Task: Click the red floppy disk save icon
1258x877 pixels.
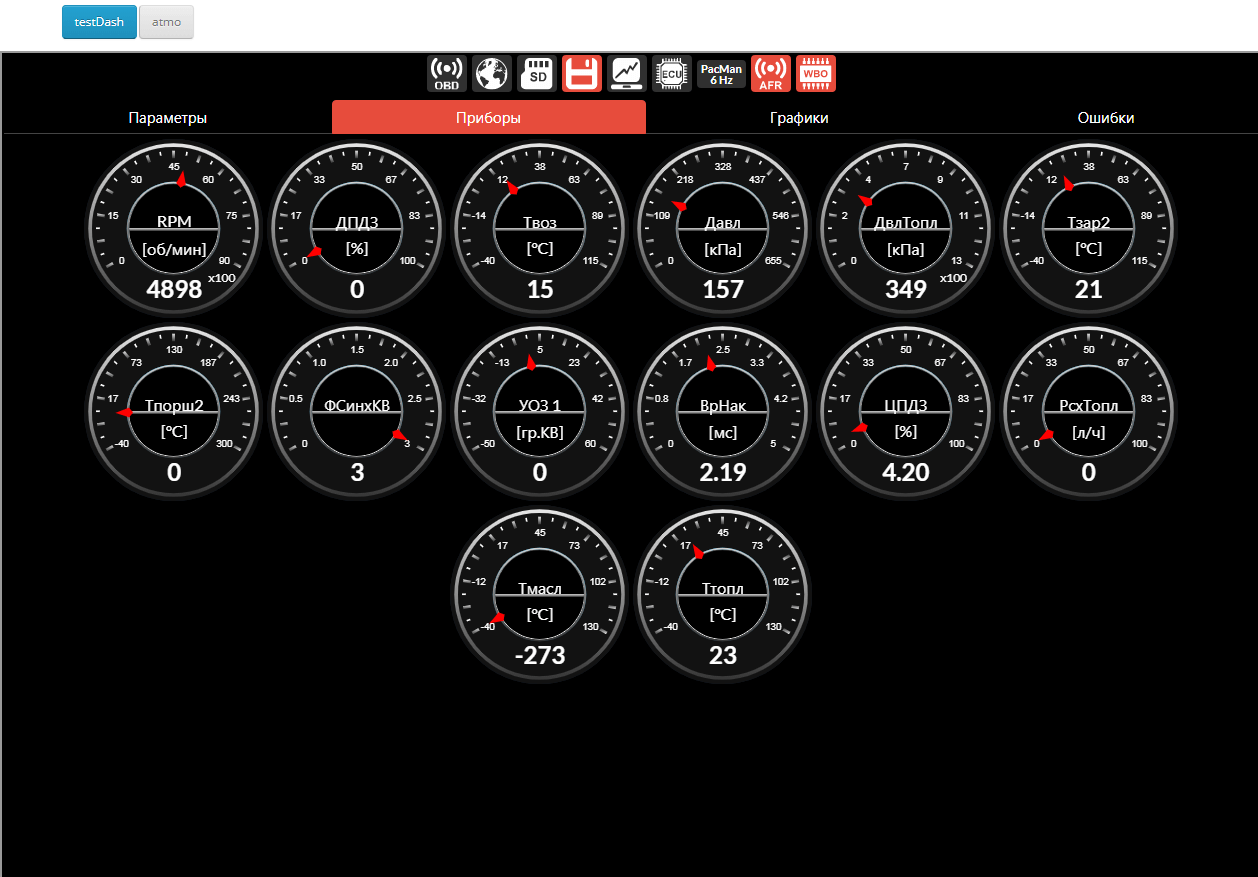Action: coord(582,74)
